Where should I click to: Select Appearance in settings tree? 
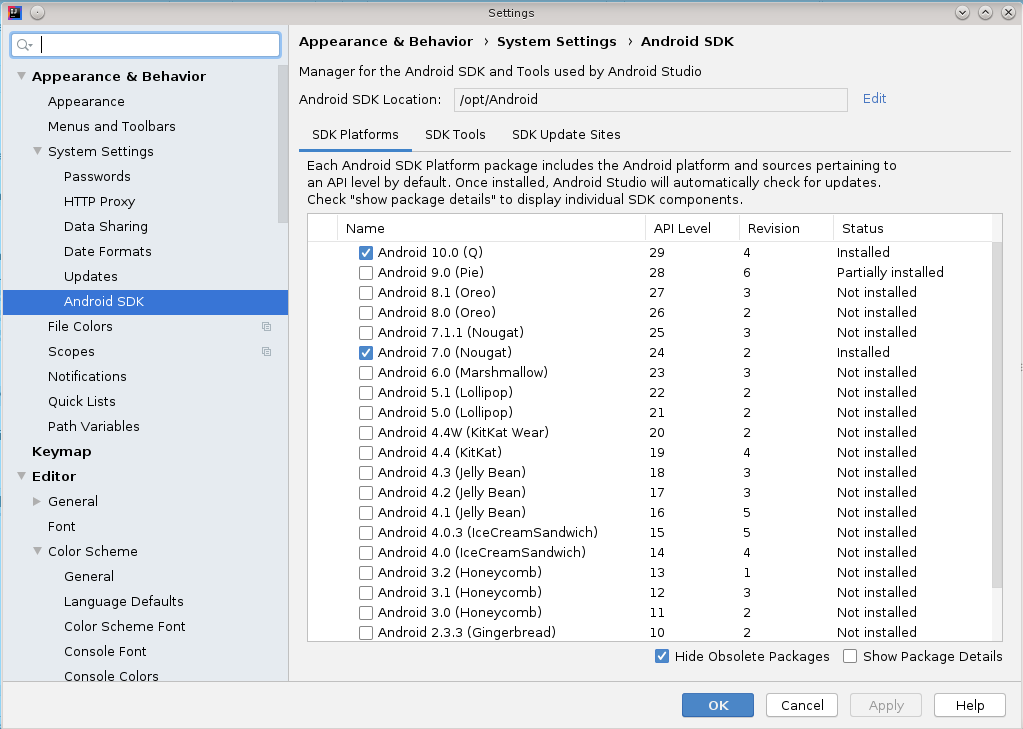pos(86,101)
